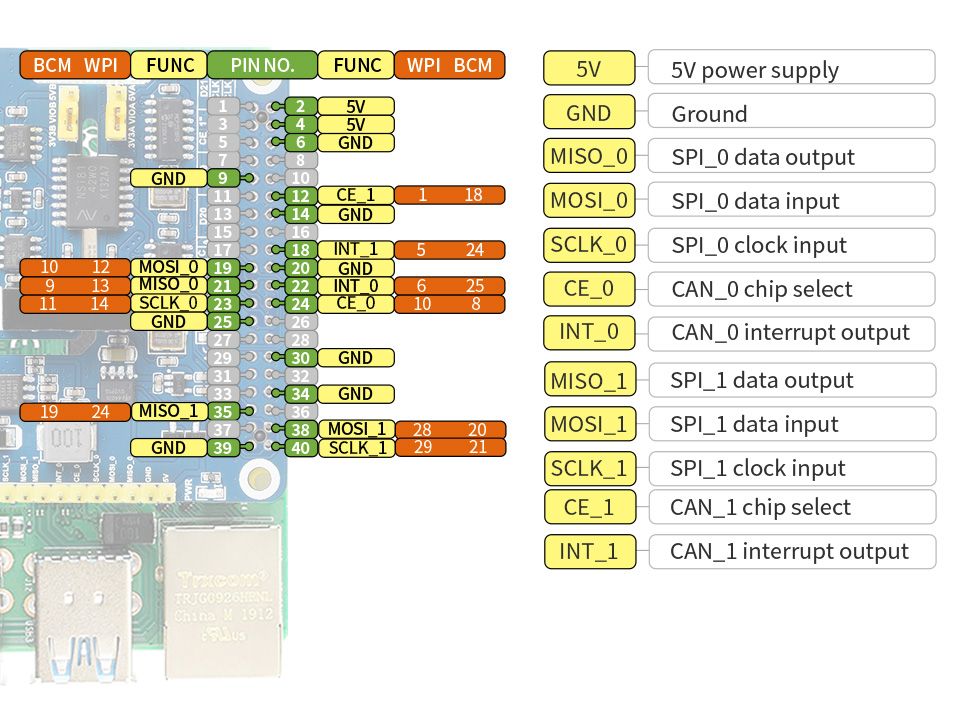960x712 pixels.
Task: Click the yellow CE_0 legend box
Action: [589, 289]
